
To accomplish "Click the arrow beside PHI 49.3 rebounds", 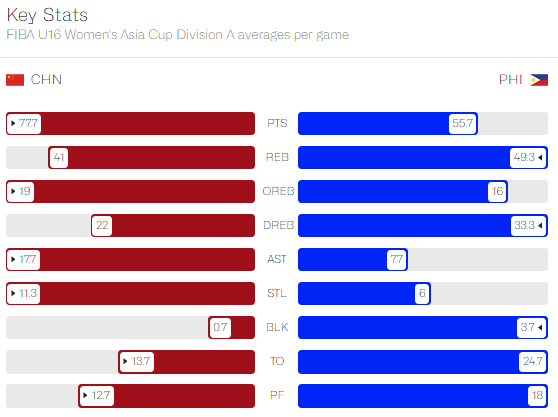I will click(x=540, y=157).
